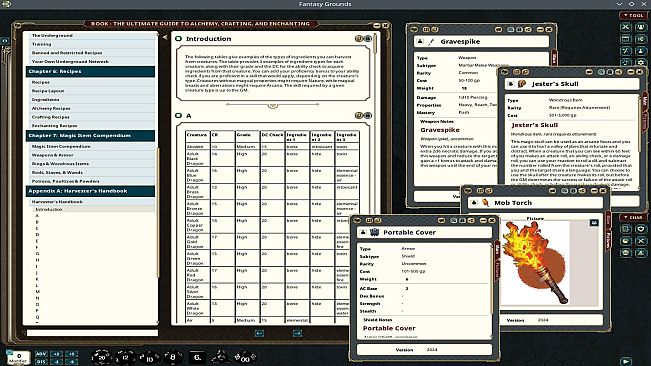
Task: Go to previous book page arrow
Action: [x=259, y=333]
